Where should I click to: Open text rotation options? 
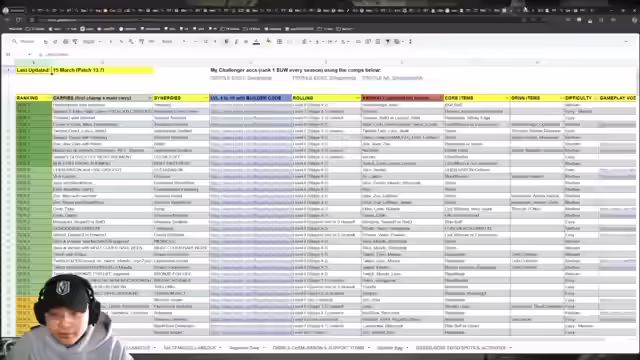point(344,42)
